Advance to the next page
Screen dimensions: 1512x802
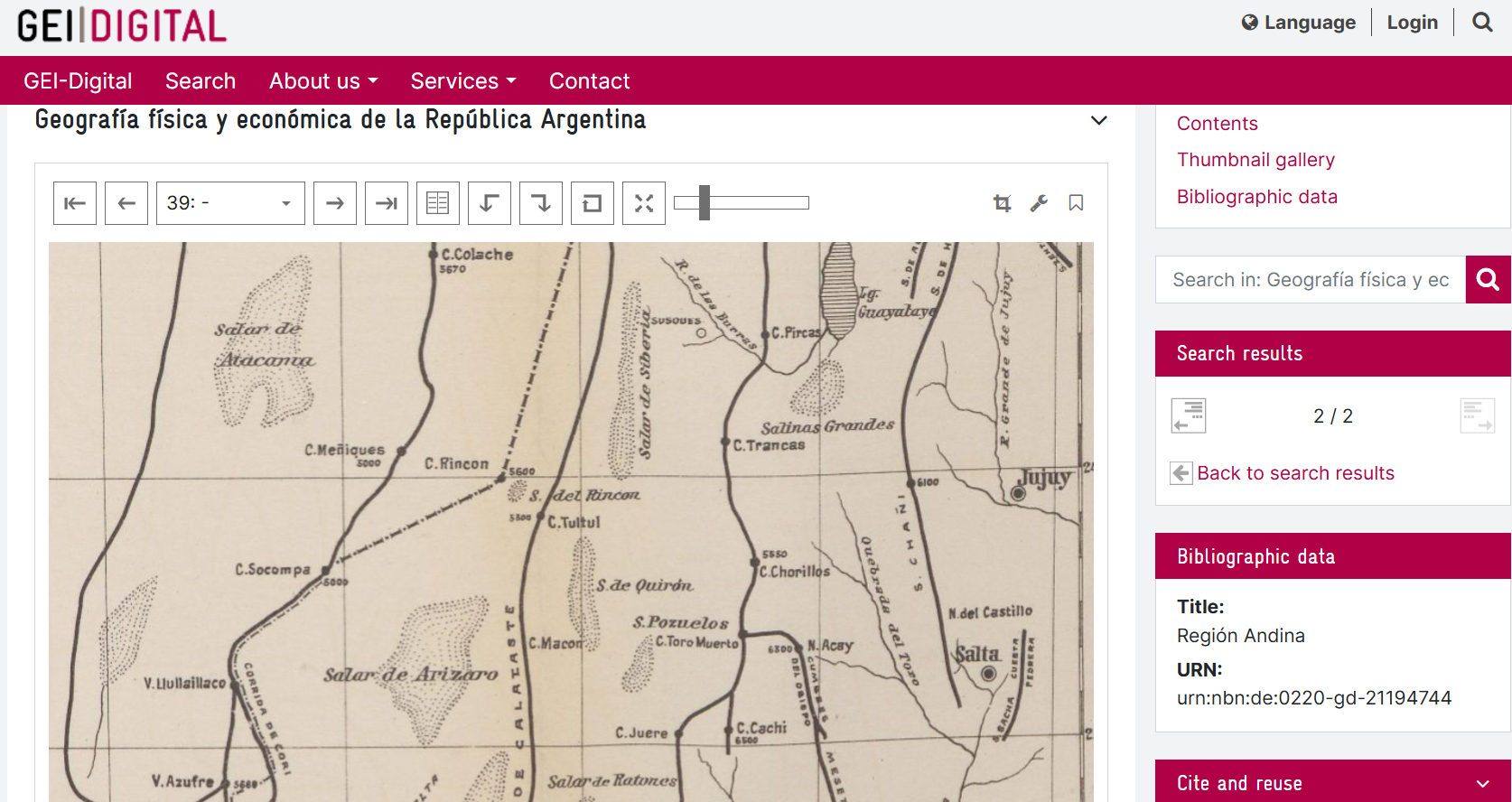[x=335, y=203]
